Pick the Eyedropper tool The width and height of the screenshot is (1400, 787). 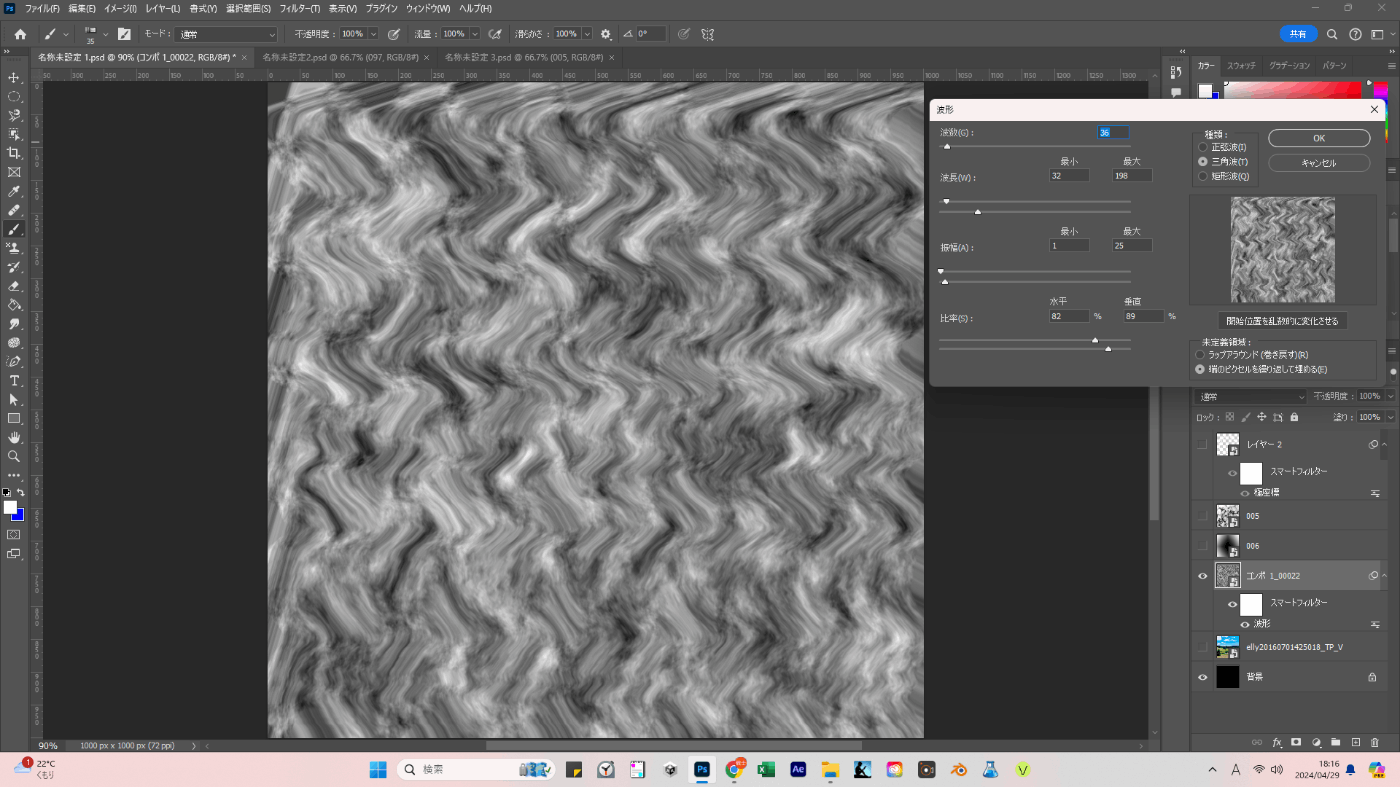pos(14,191)
